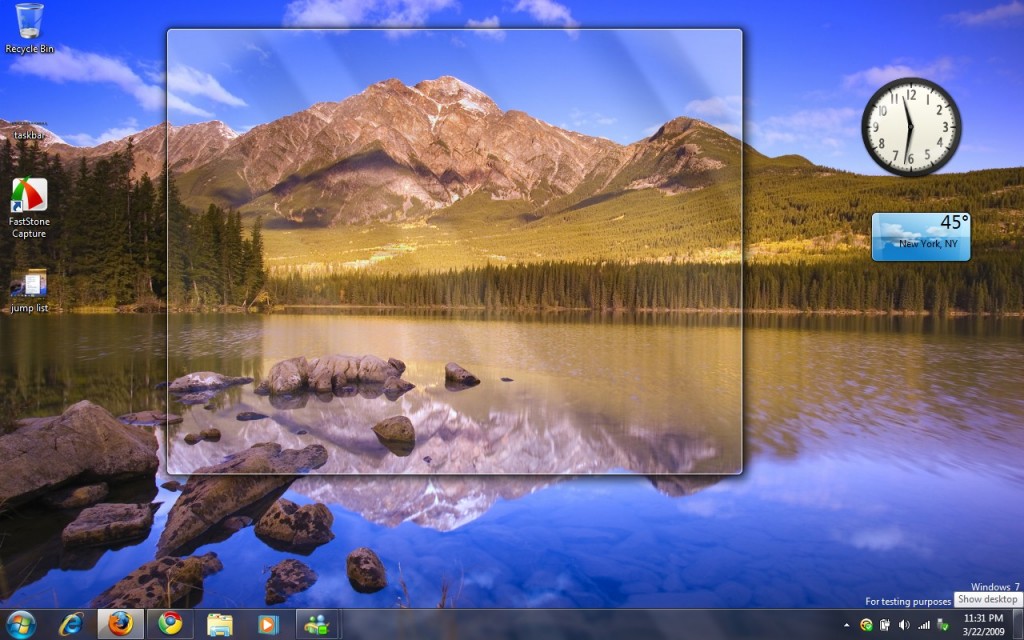Open Windows Explorer from the taskbar
This screenshot has height=640, width=1024.
[219, 624]
